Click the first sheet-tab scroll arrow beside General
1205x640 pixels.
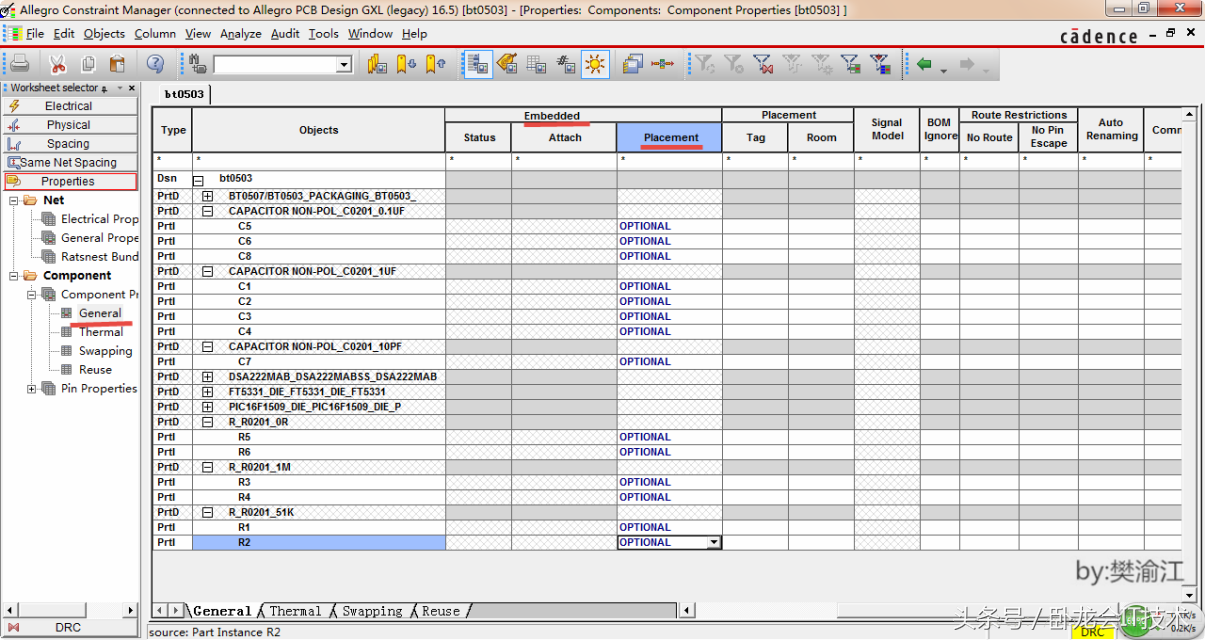[x=159, y=611]
